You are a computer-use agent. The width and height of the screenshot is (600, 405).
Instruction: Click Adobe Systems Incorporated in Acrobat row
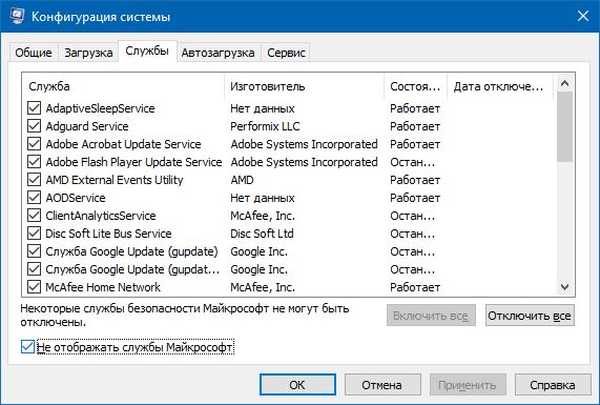pos(304,144)
